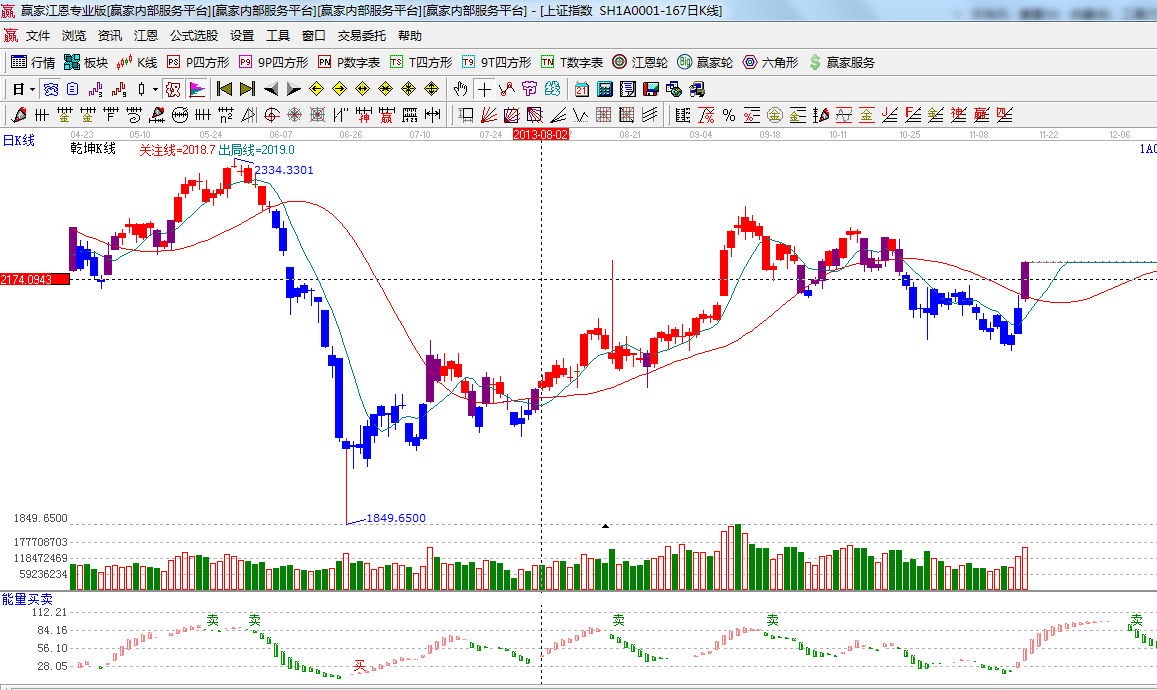
Task: Click the calculator icon in toolbar
Action: click(x=605, y=89)
